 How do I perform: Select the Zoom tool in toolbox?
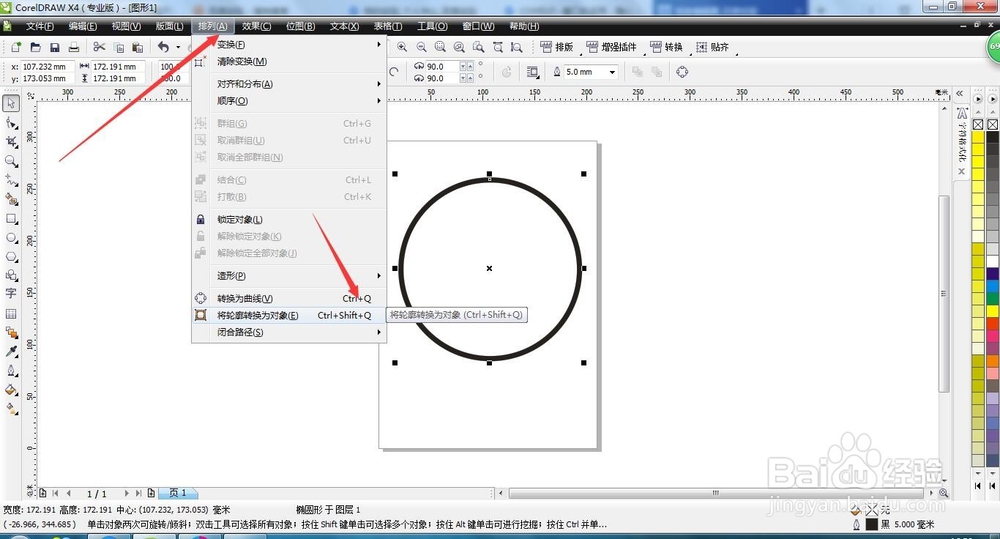11,161
